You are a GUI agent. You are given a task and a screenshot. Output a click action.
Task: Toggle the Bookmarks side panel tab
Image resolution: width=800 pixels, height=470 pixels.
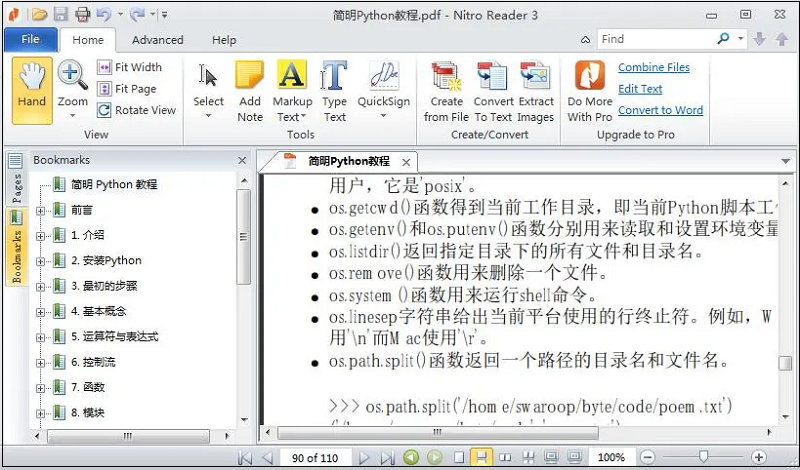[16, 246]
